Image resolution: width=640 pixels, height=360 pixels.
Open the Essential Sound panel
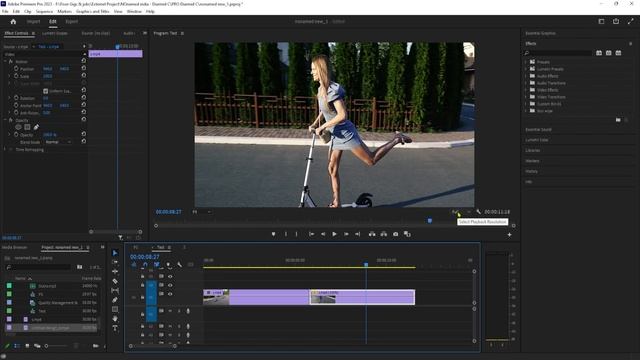(x=538, y=129)
